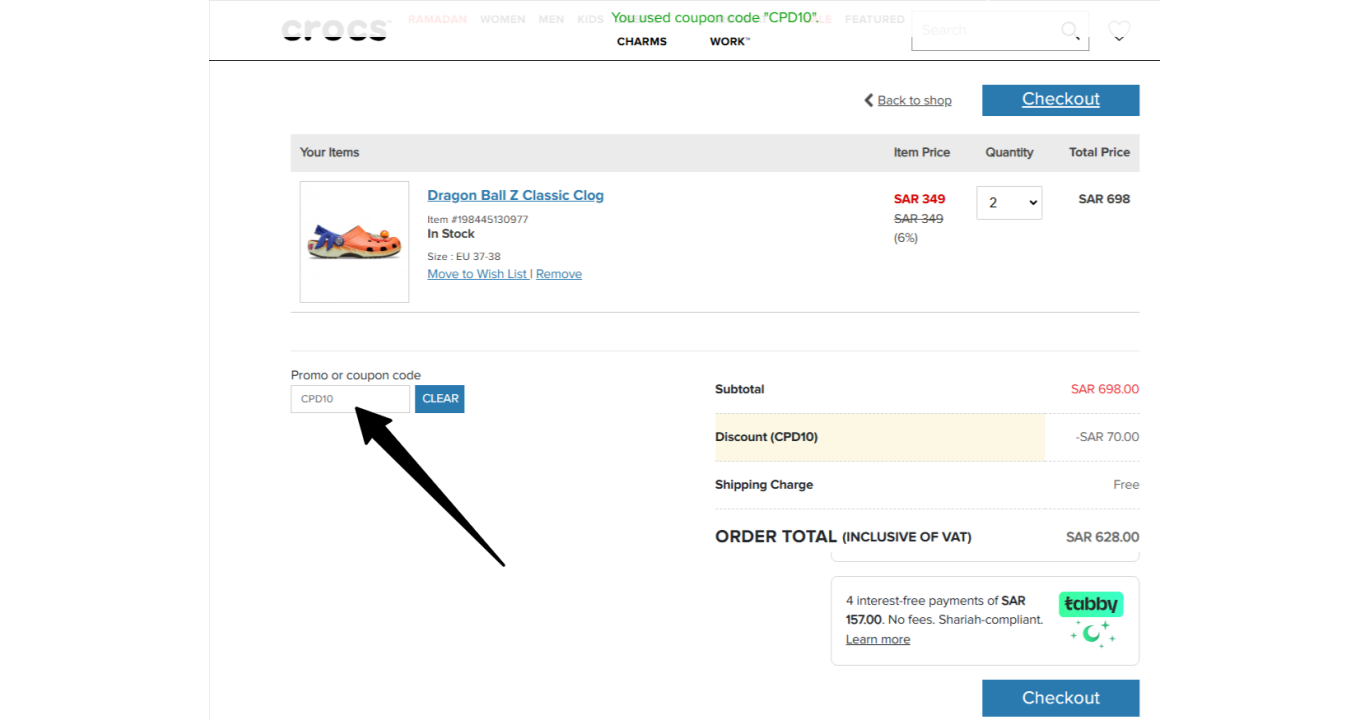
Task: Click the ORDER TOTAL amount SAR 628.00
Action: (x=1102, y=537)
